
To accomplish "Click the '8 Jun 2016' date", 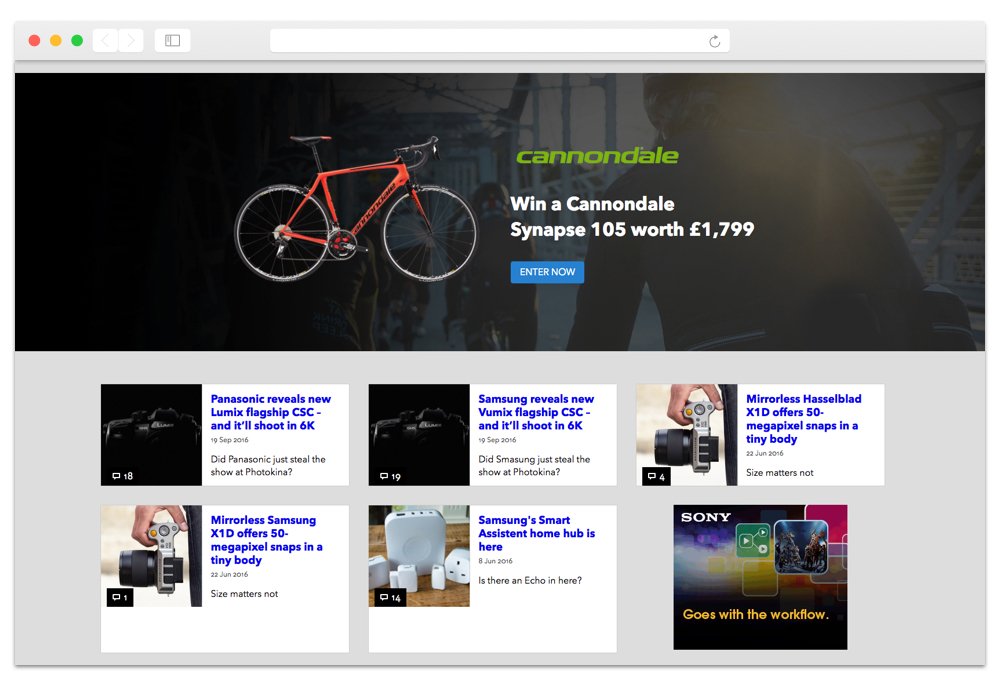I will pyautogui.click(x=496, y=562).
